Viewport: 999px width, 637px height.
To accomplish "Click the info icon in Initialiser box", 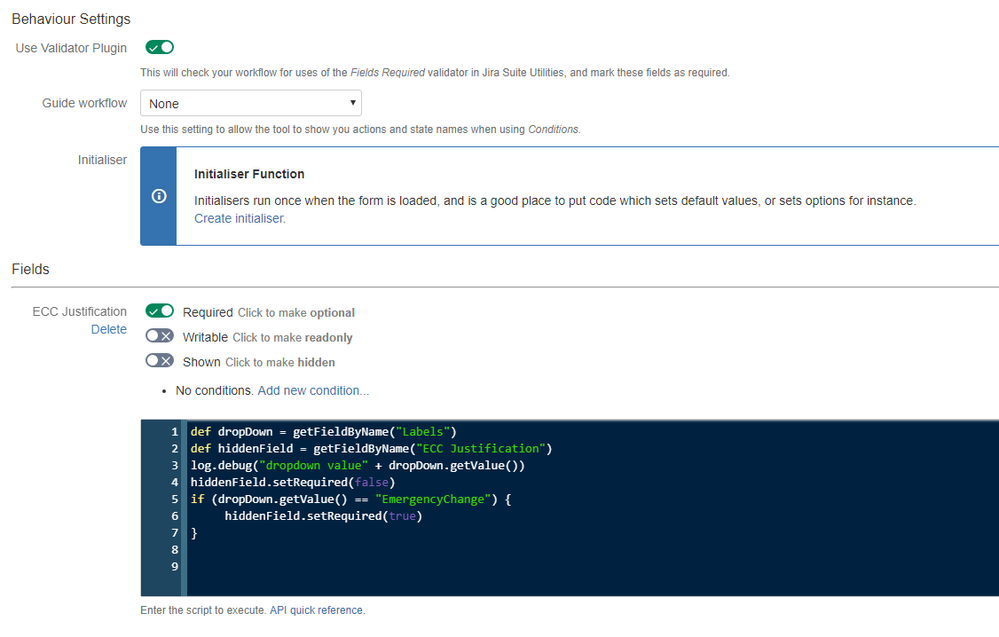I will pos(159,196).
